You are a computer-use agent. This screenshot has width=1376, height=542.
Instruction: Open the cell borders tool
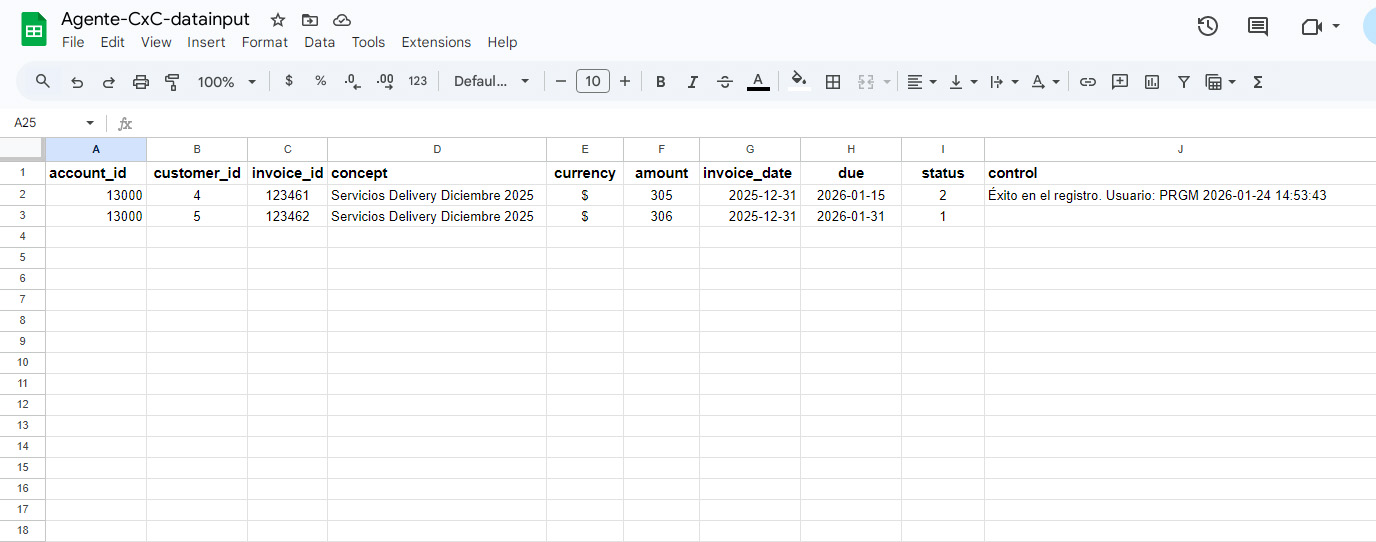[x=833, y=82]
